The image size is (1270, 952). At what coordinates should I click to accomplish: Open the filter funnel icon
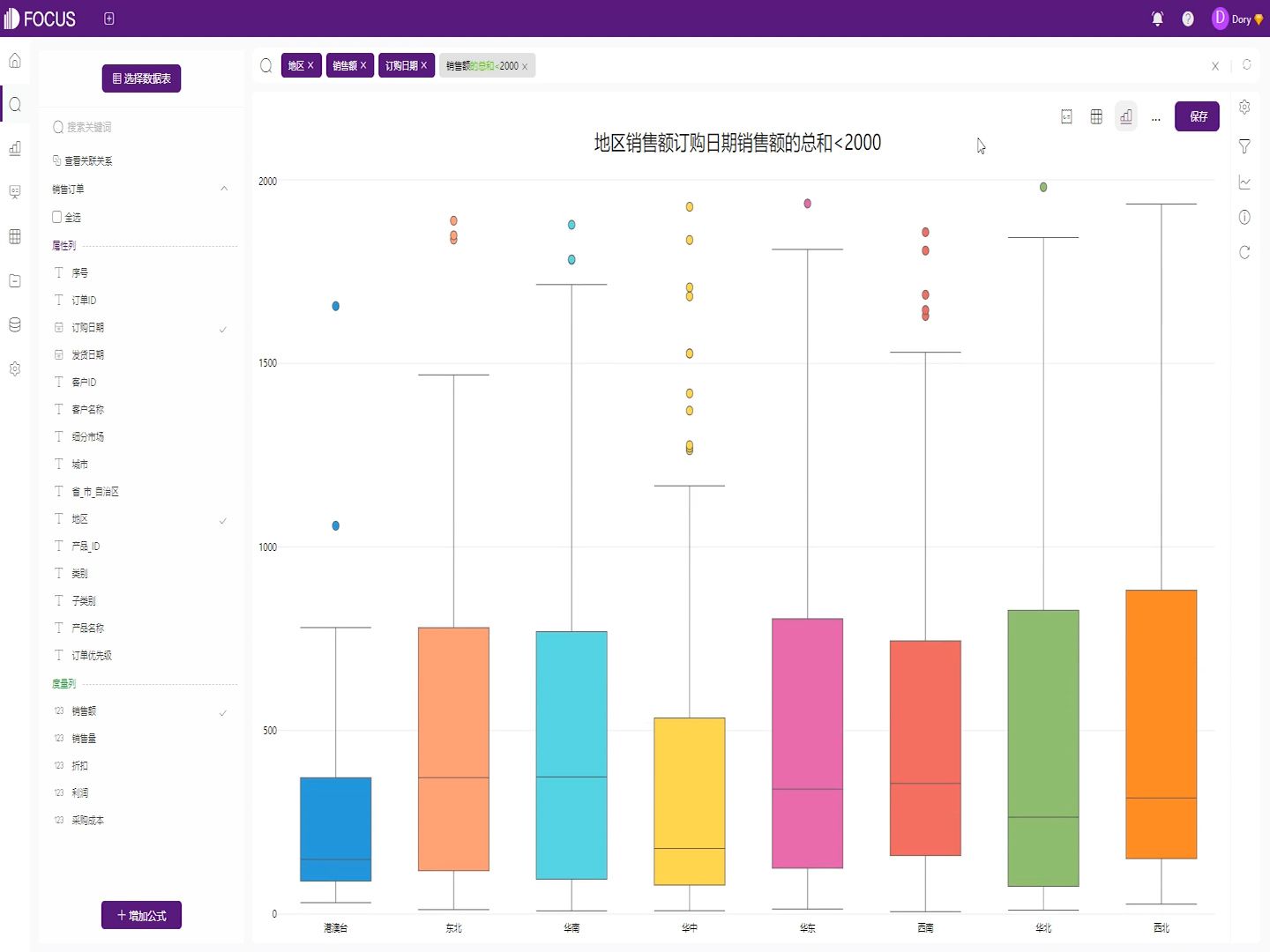click(x=1244, y=146)
